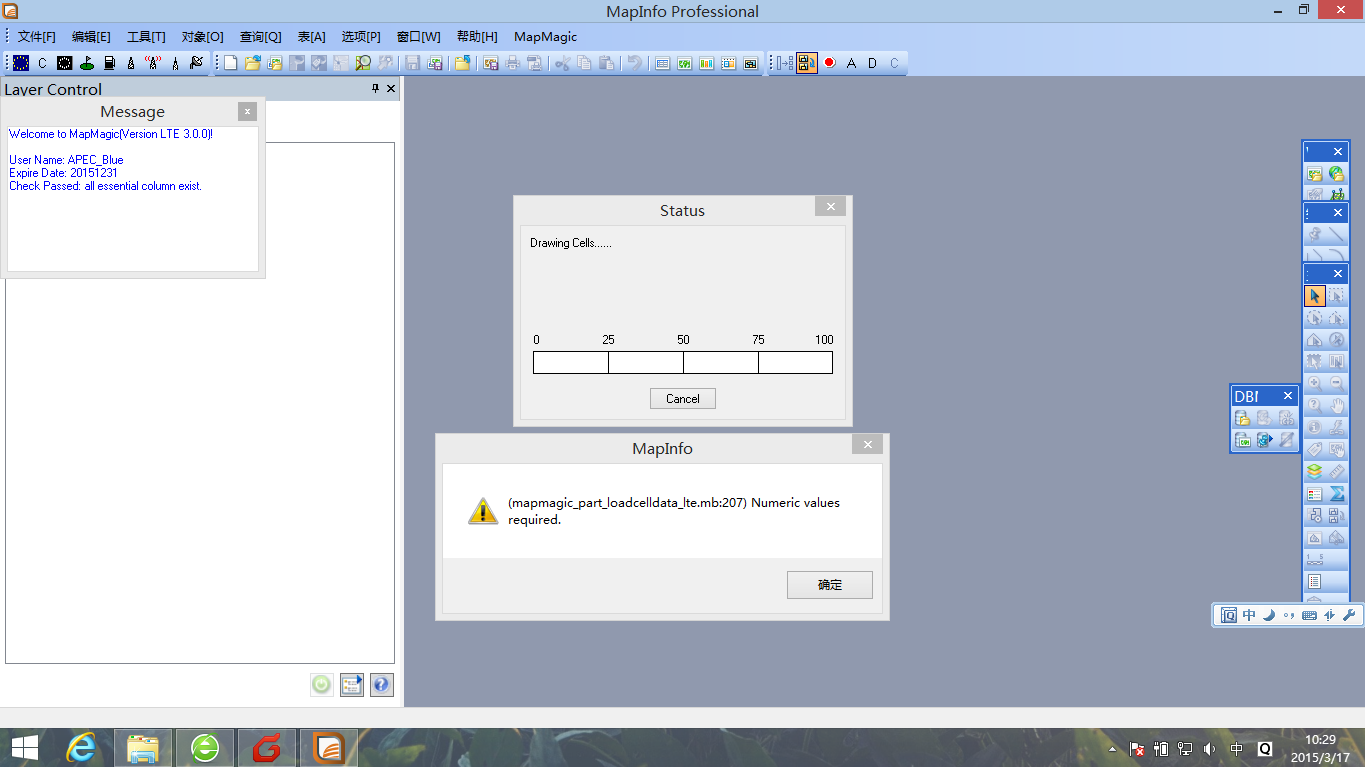Click the EU flag icon in MapMagic toolbar
The width and height of the screenshot is (1365, 767).
pos(21,63)
